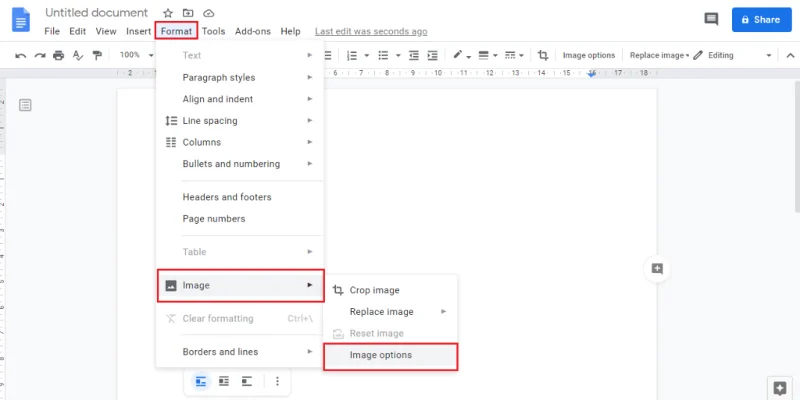Open the View menu
The image size is (800, 400).
tap(106, 31)
